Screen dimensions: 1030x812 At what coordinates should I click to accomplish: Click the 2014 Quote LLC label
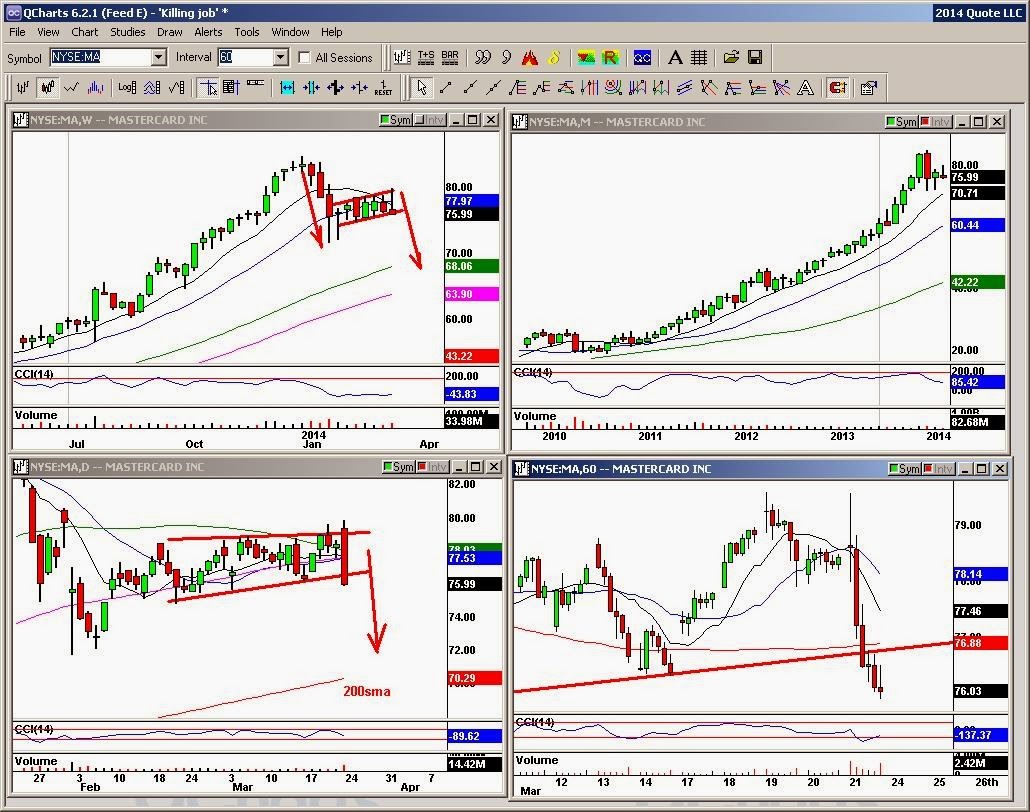click(979, 12)
